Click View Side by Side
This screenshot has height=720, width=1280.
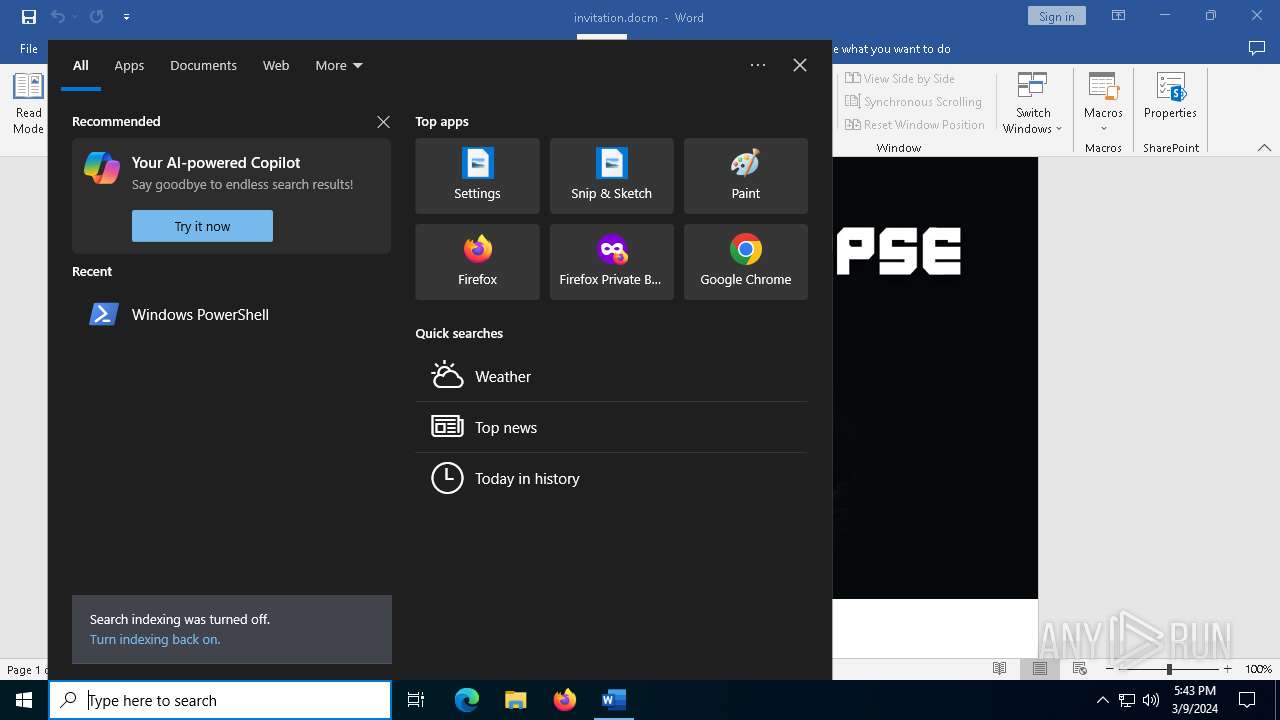pyautogui.click(x=900, y=78)
